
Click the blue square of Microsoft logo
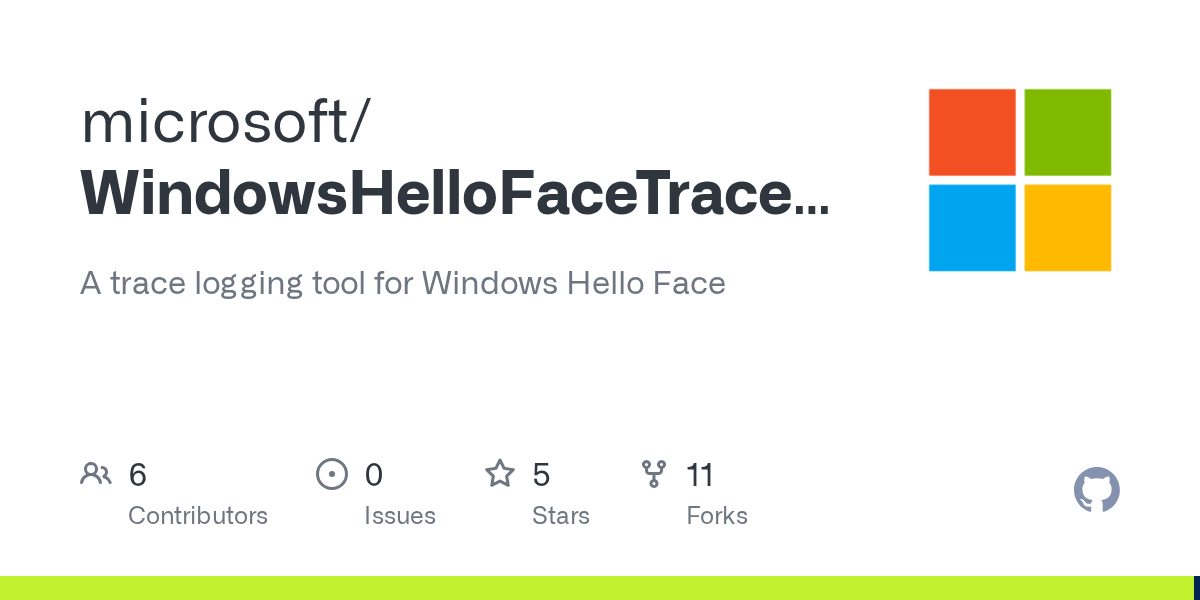[x=972, y=228]
